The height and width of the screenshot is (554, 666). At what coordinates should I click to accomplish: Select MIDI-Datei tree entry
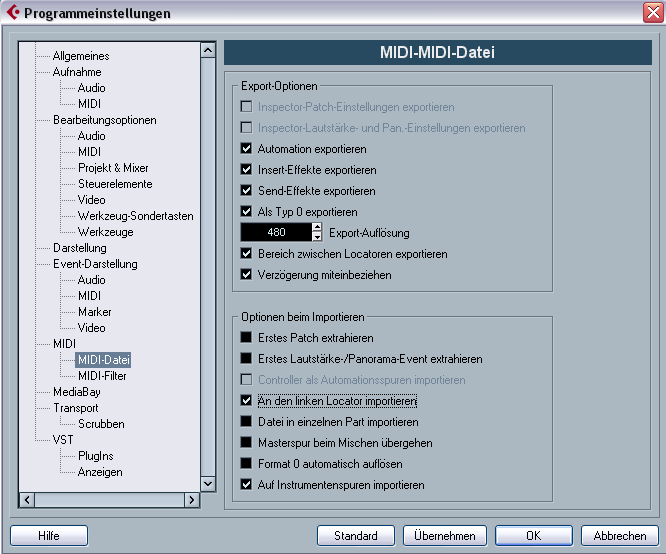(103, 360)
